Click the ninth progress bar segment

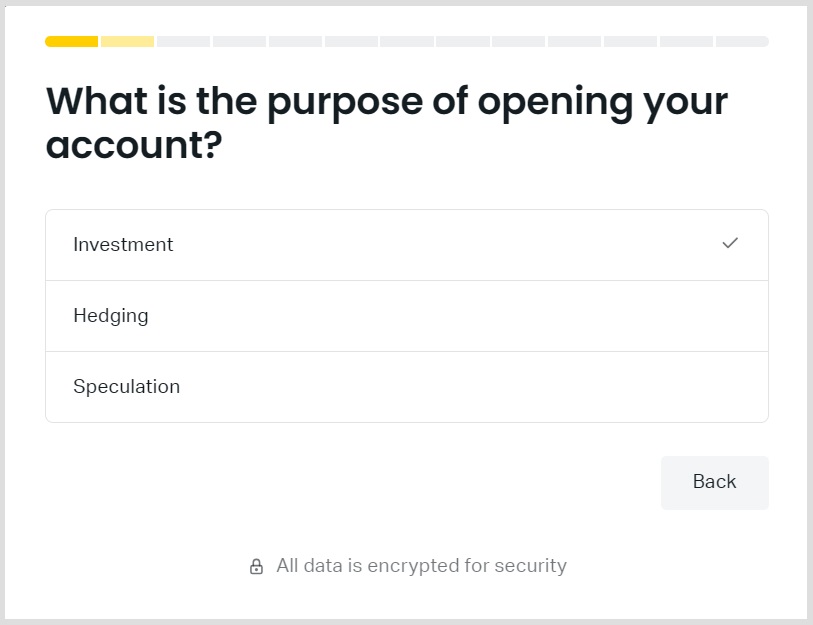[519, 41]
